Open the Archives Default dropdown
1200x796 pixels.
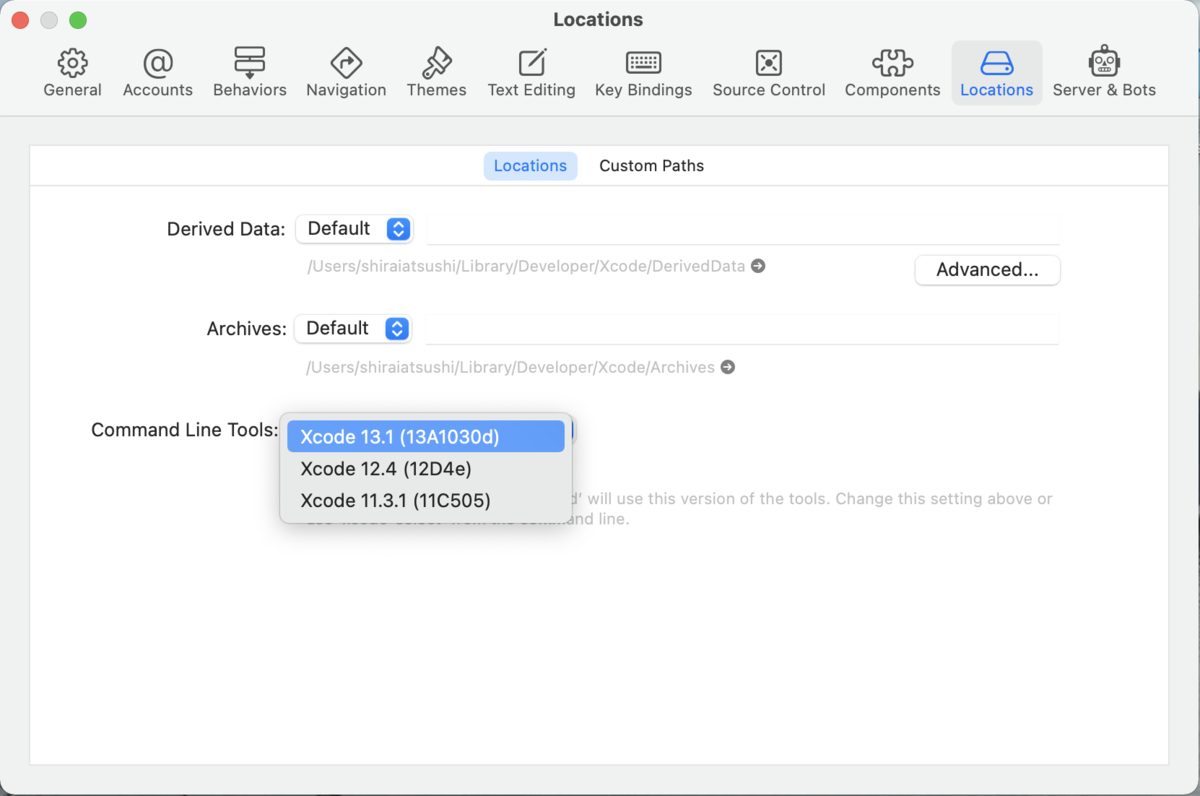coord(353,329)
